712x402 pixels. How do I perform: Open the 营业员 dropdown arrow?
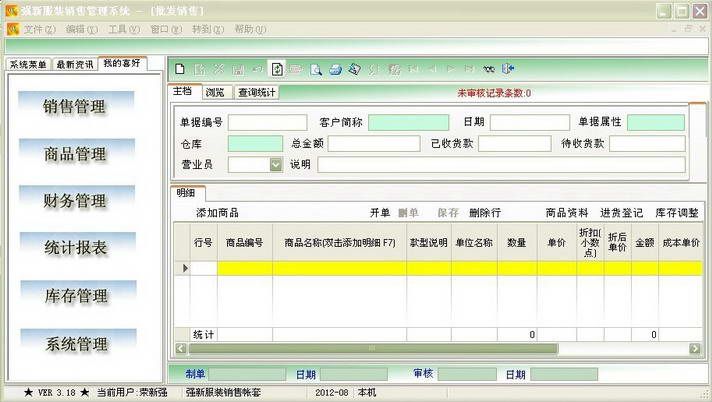pyautogui.click(x=276, y=164)
